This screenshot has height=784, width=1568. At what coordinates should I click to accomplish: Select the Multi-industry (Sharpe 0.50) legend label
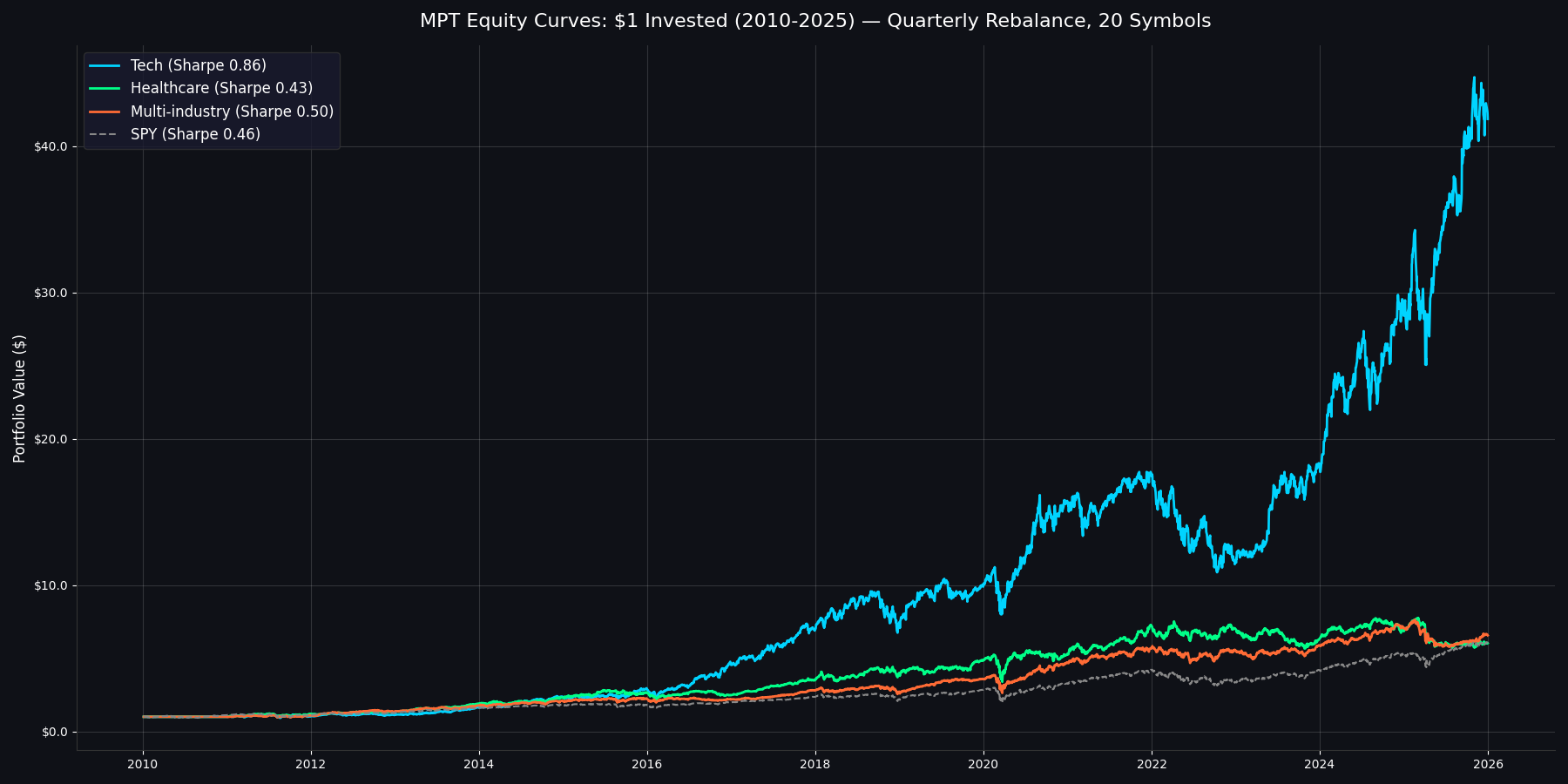[x=232, y=112]
